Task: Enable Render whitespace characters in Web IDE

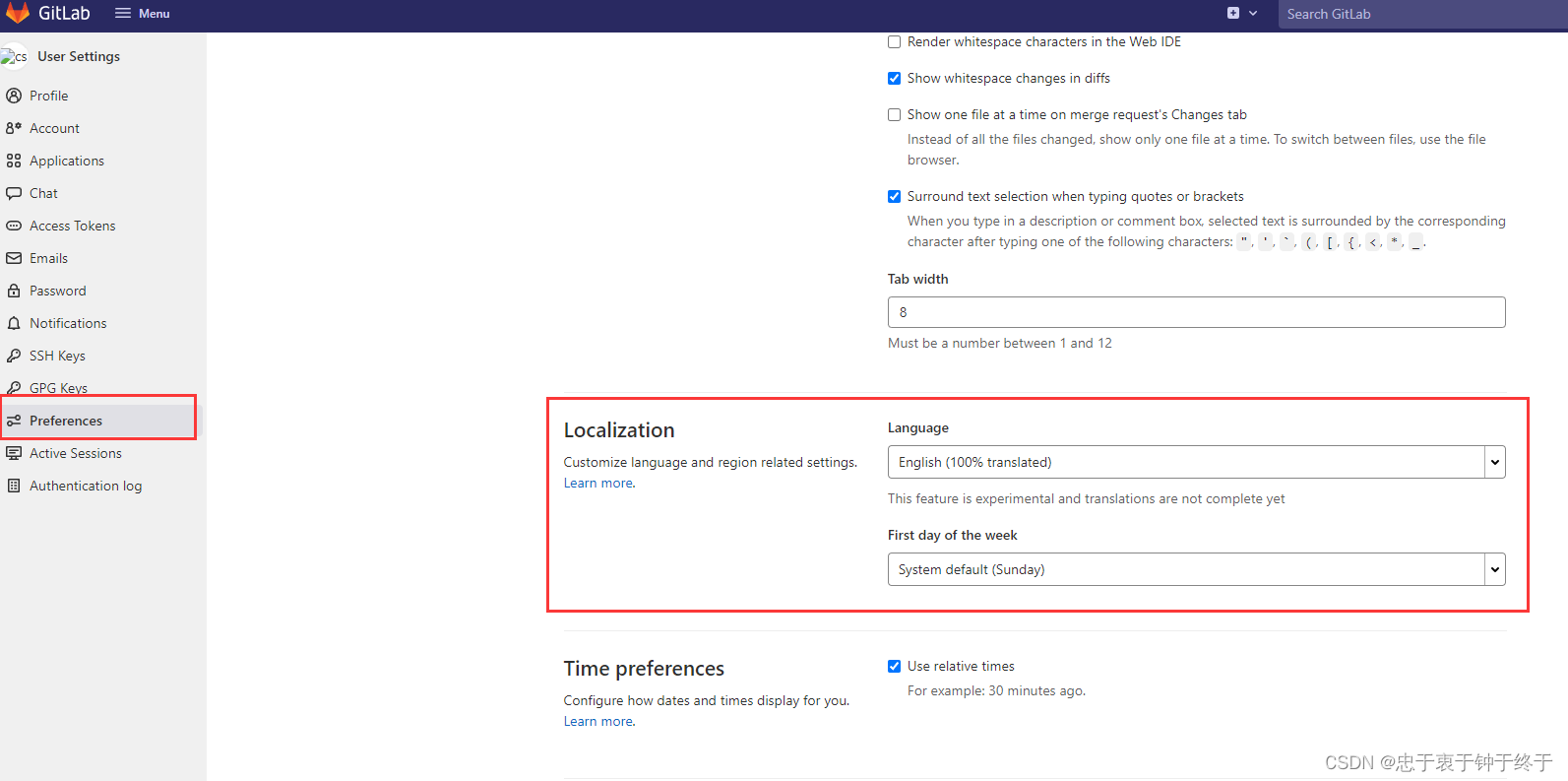Action: tap(894, 41)
